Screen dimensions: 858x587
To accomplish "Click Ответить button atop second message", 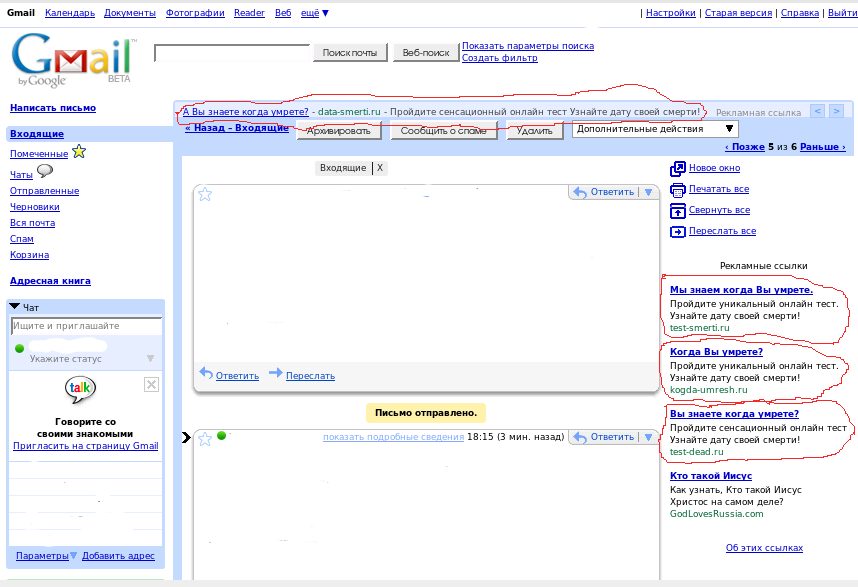I will 604,437.
